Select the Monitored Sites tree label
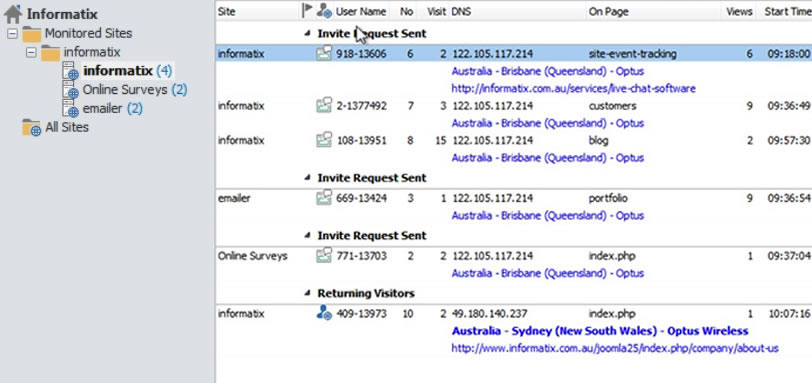 88,34
